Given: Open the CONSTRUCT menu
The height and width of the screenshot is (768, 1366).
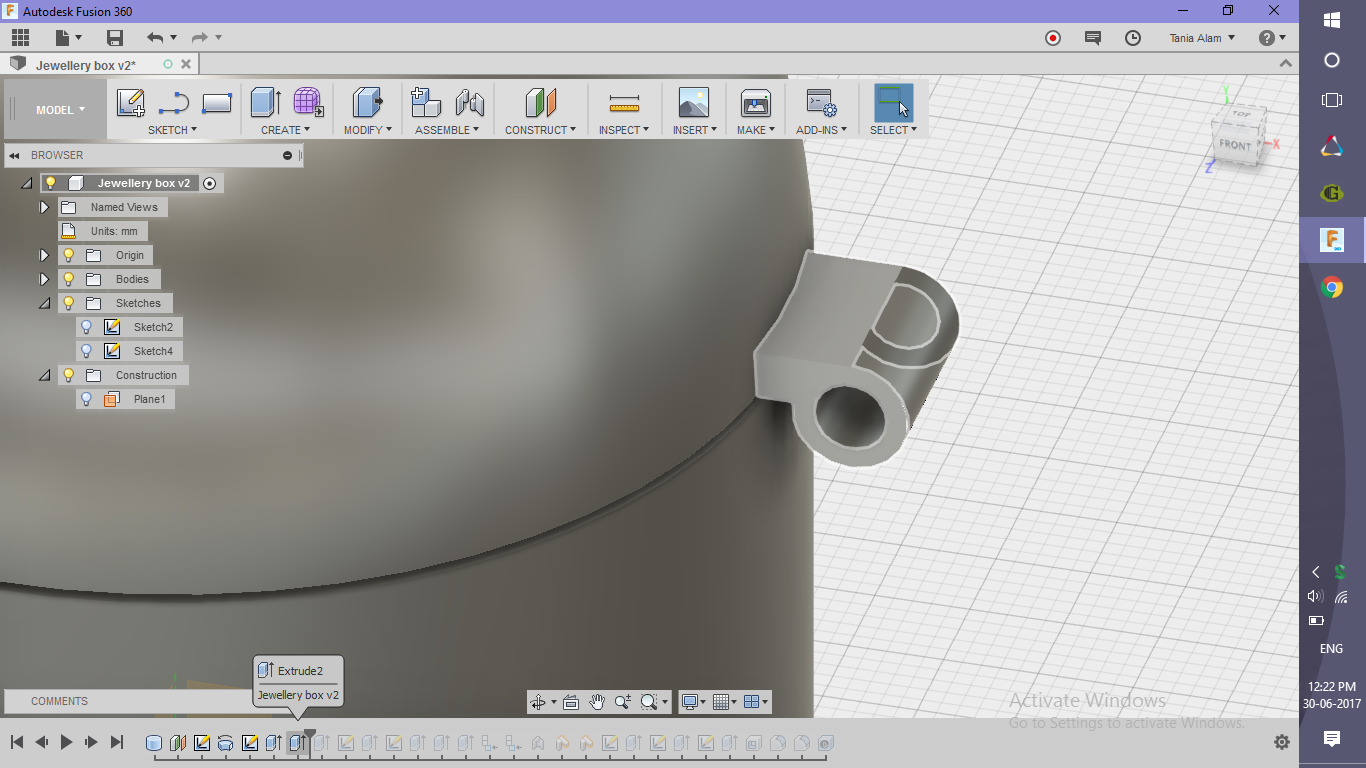Looking at the screenshot, I should coord(540,130).
